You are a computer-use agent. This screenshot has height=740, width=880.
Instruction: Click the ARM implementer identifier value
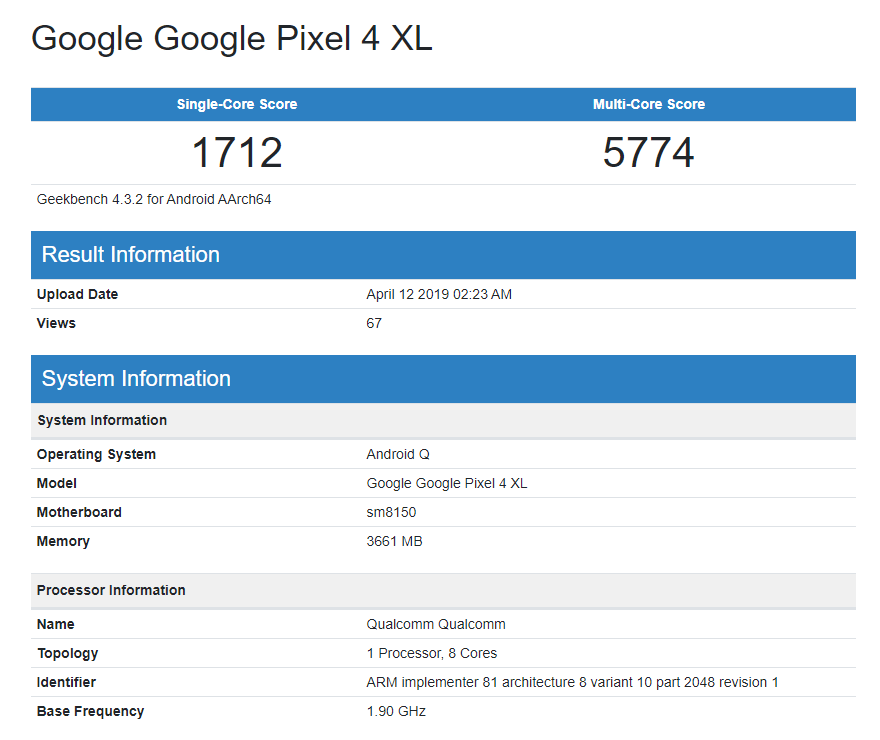click(x=572, y=682)
